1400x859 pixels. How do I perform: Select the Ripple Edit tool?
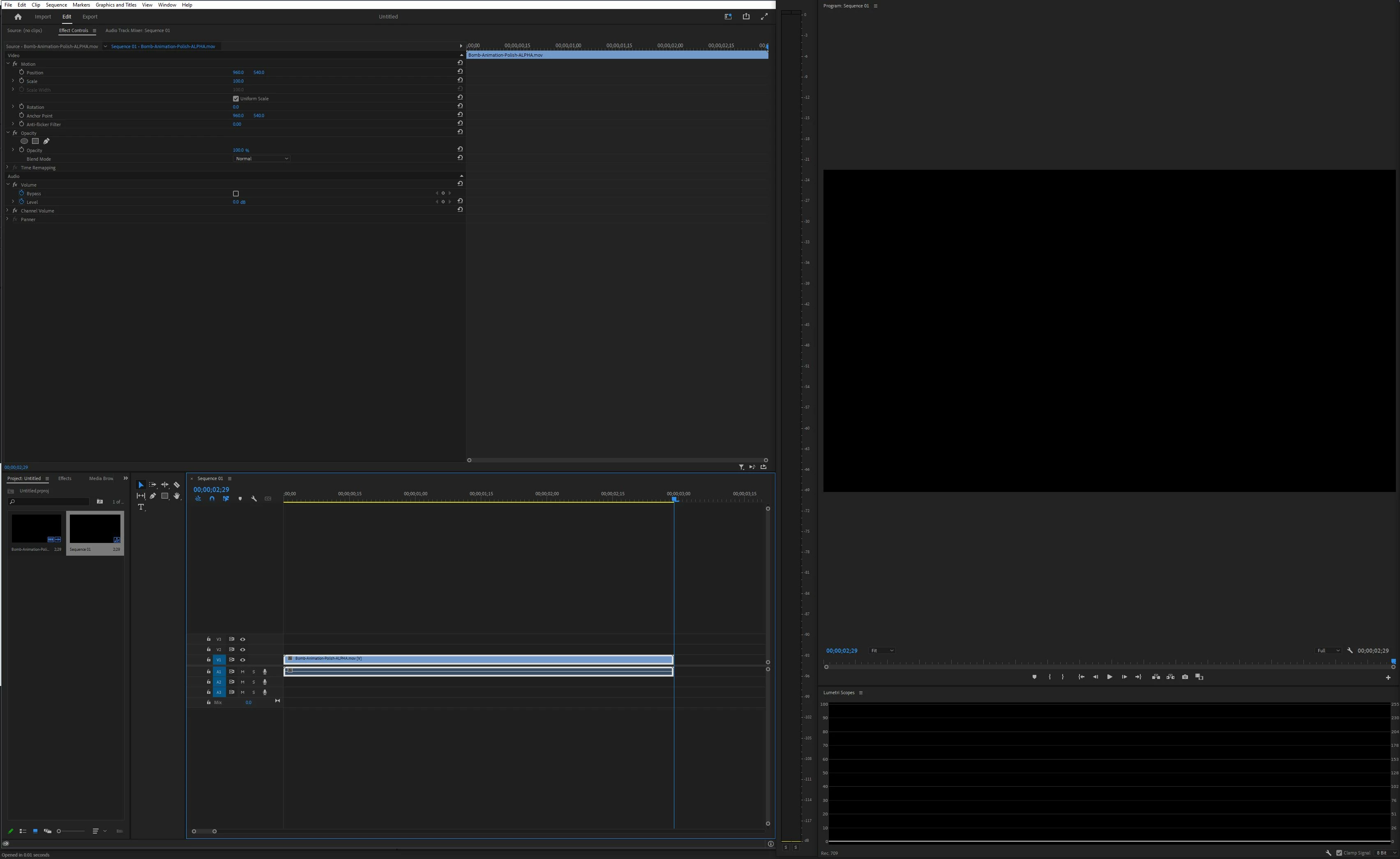[165, 485]
